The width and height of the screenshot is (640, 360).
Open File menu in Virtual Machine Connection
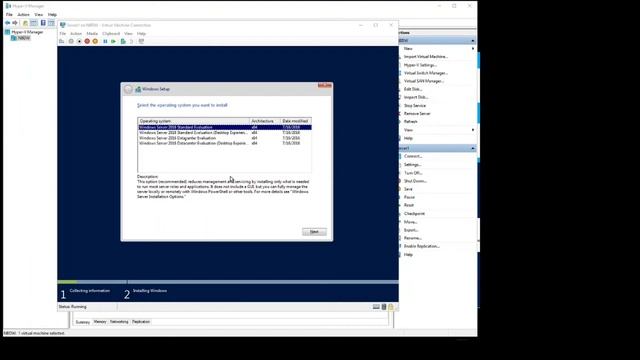click(62, 33)
